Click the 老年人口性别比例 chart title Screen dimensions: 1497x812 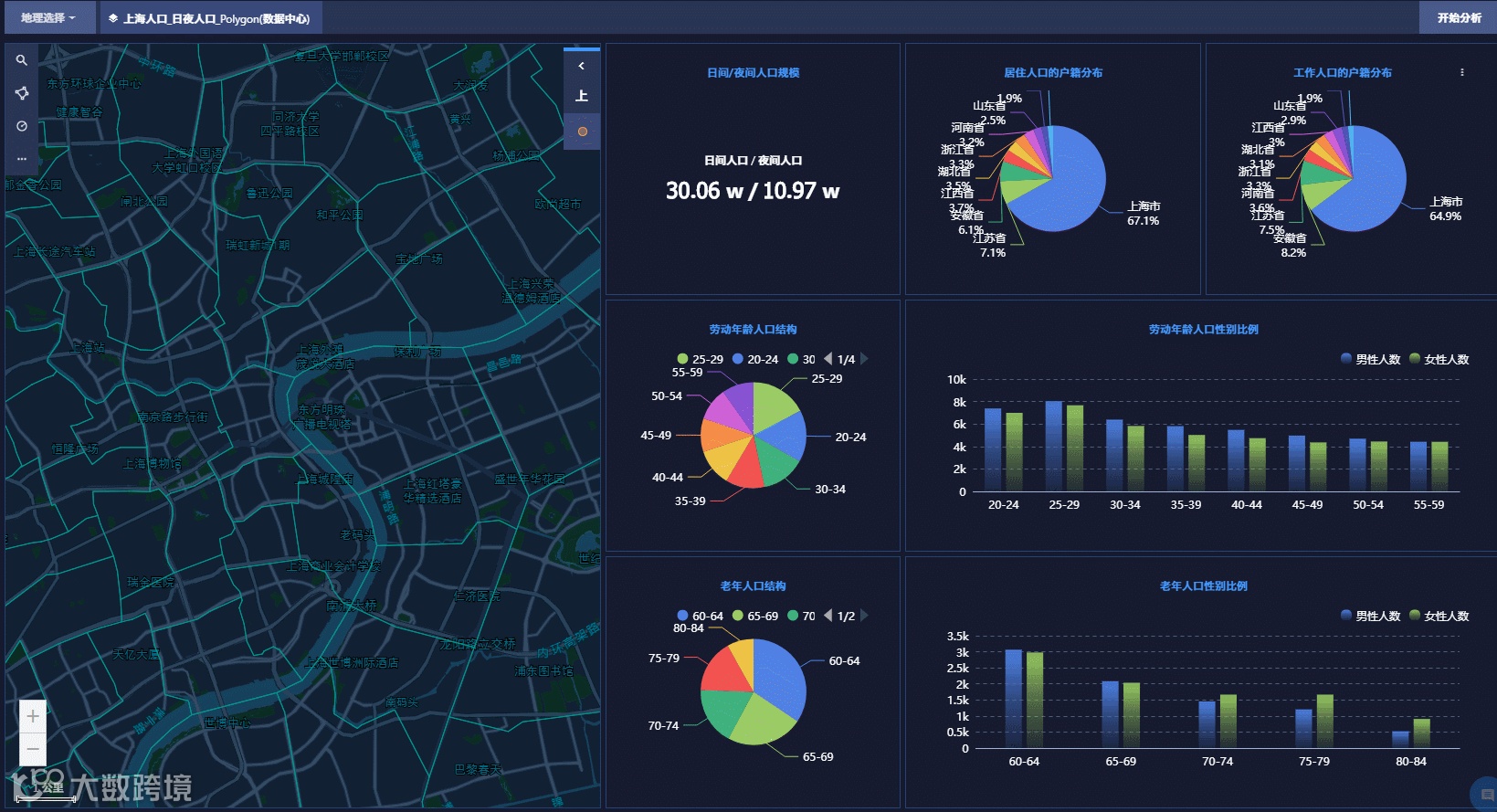pos(1203,586)
